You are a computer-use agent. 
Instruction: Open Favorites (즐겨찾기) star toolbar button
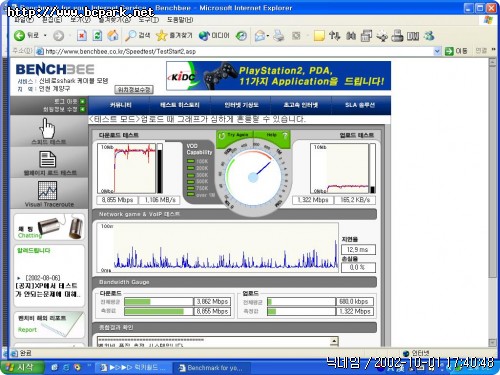pos(174,35)
